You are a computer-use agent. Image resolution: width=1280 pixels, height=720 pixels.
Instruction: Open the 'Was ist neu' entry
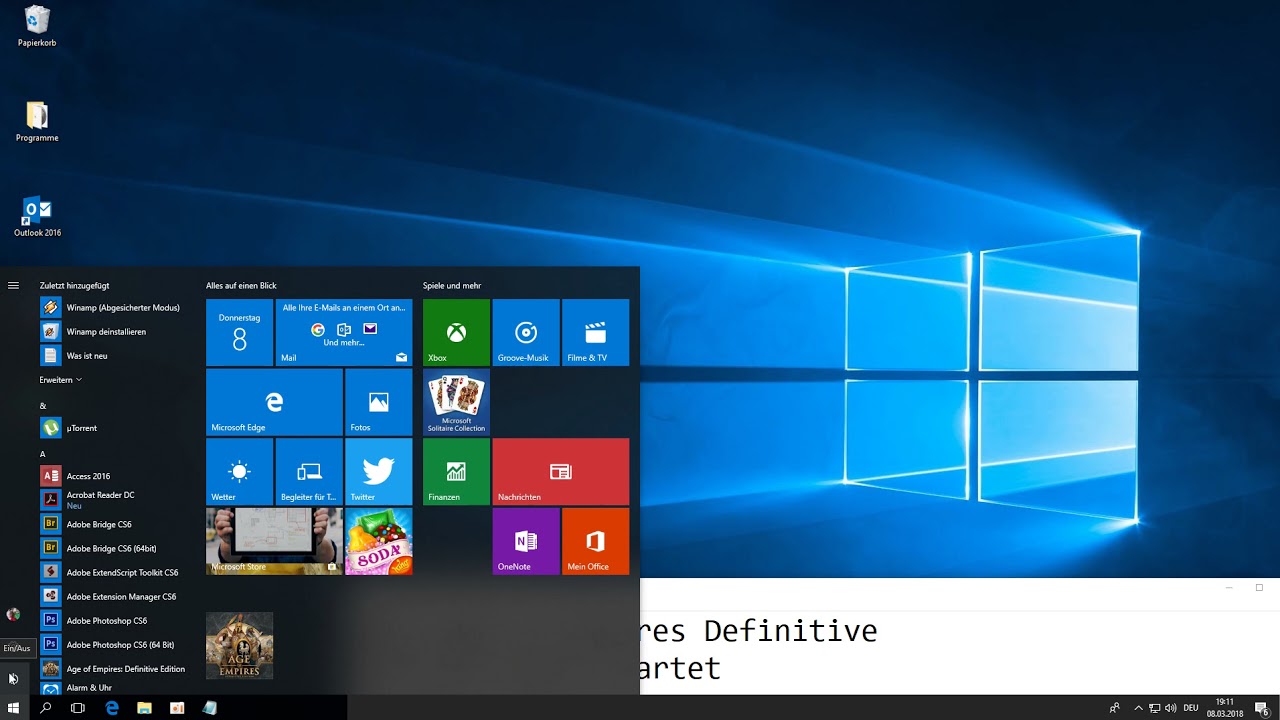tap(113, 355)
